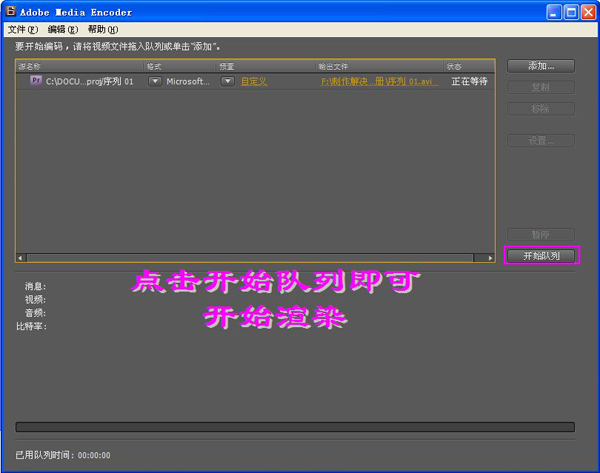Click the encoding progress bar
This screenshot has height=473, width=600.
point(295,427)
